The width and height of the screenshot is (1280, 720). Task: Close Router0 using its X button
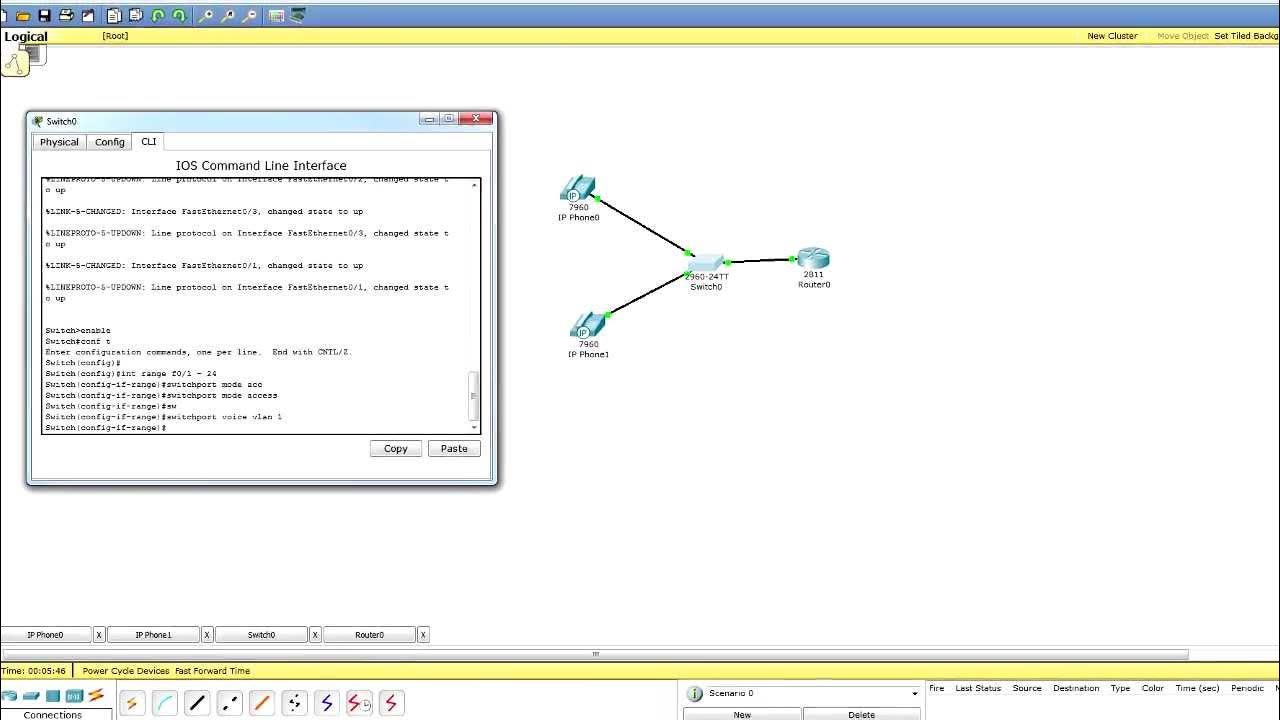(423, 635)
